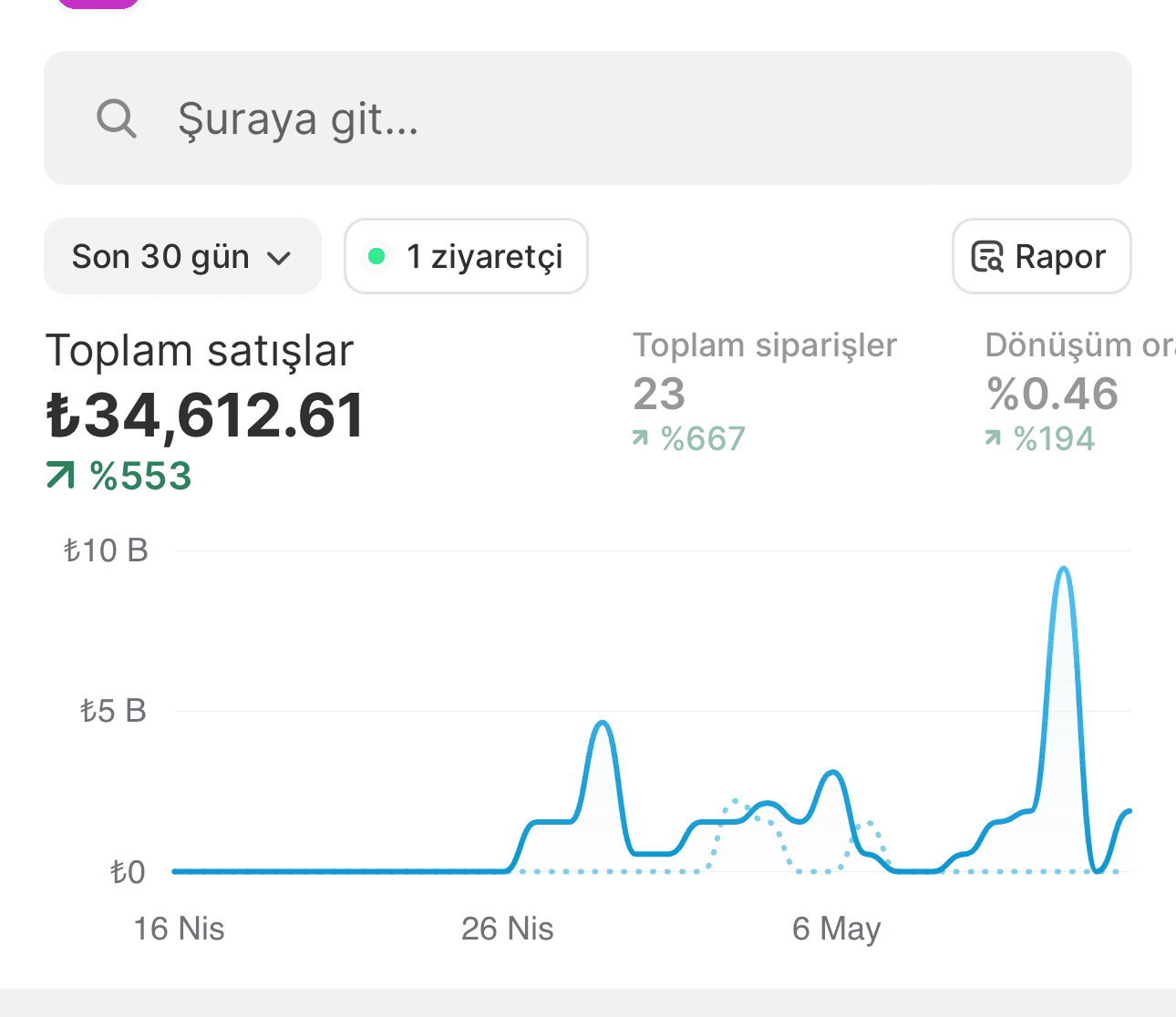The image size is (1176, 1017).
Task: Expand the chevron beside Son 30 gün
Action: point(279,259)
